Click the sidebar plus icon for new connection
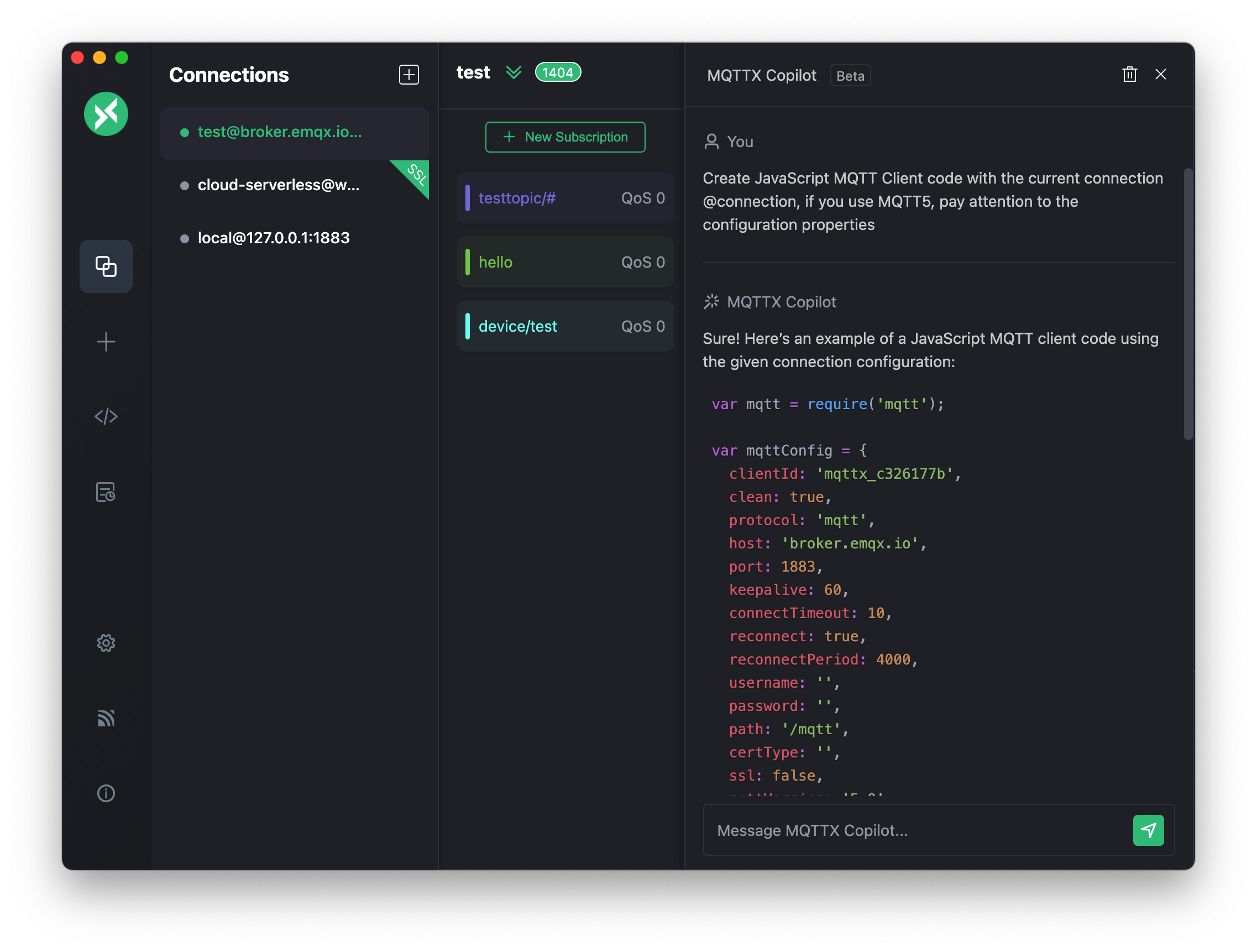 (x=106, y=342)
